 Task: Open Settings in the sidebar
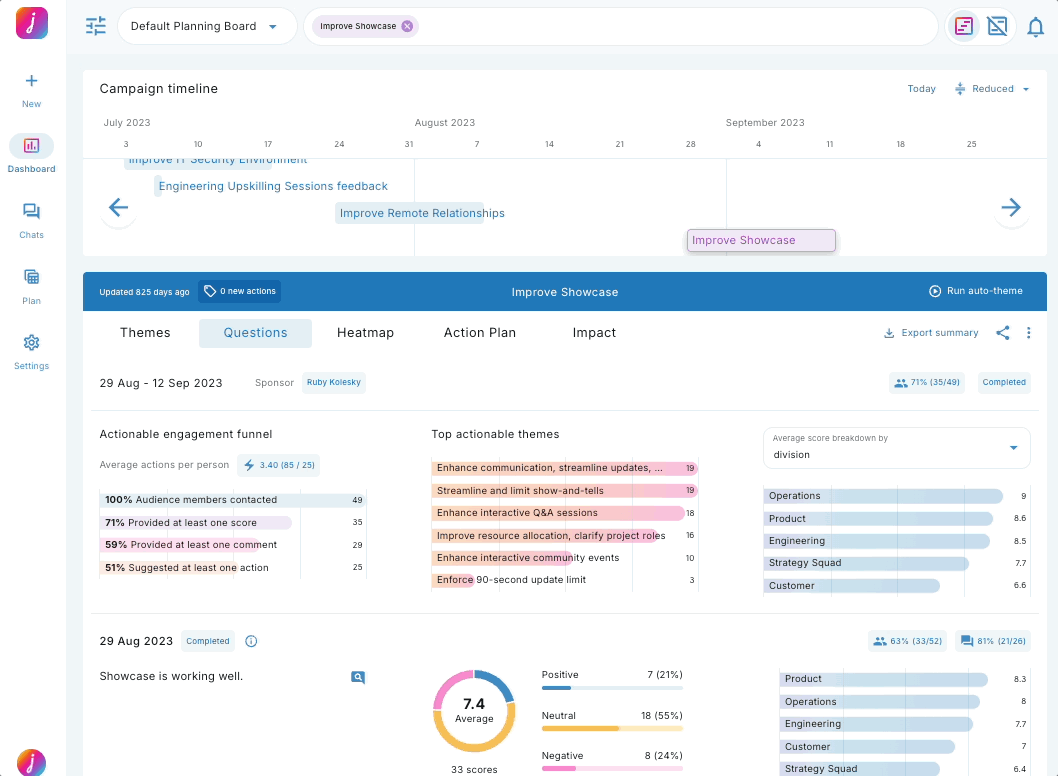tap(31, 351)
